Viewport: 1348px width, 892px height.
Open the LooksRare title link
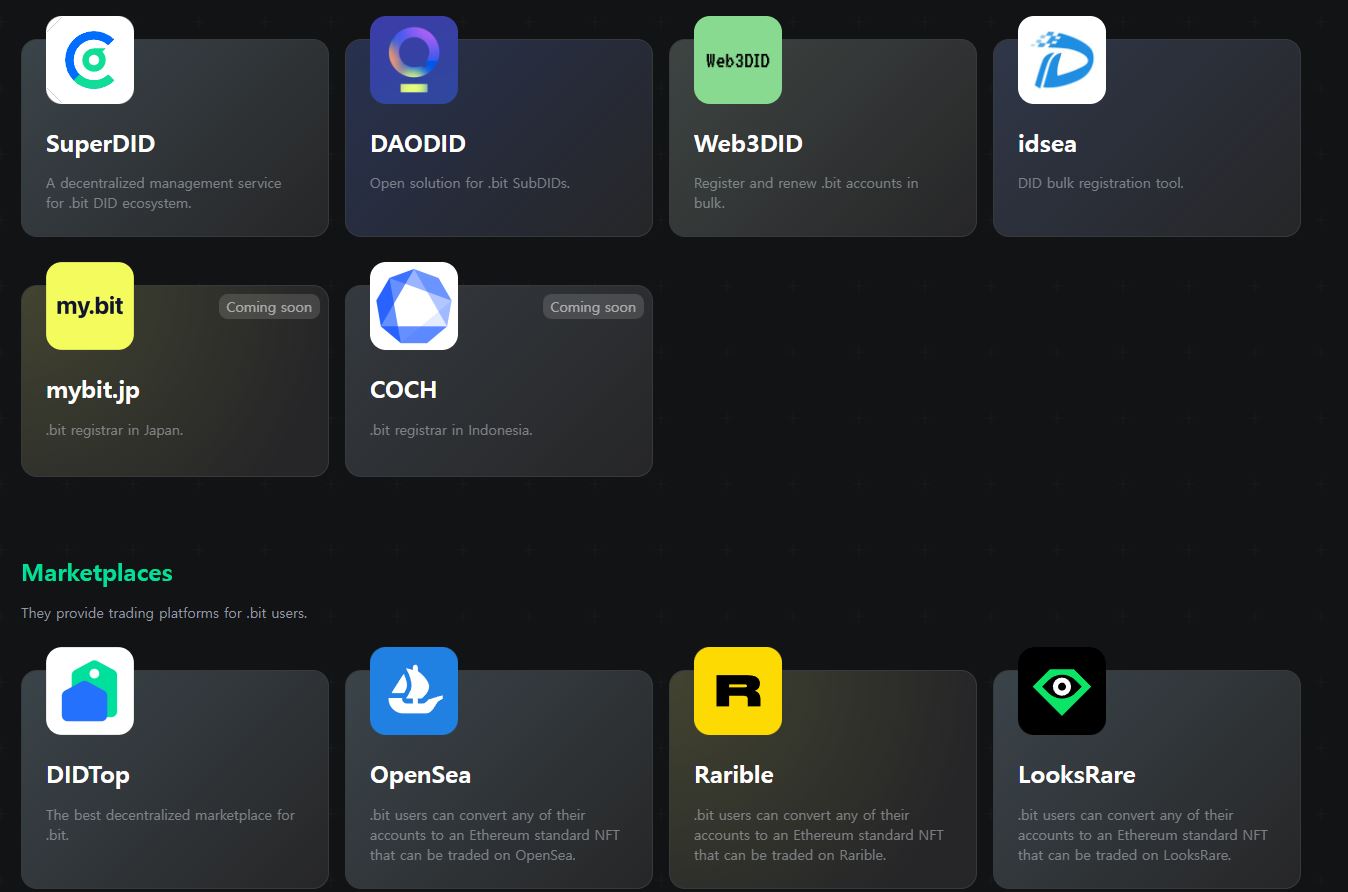pos(1077,775)
